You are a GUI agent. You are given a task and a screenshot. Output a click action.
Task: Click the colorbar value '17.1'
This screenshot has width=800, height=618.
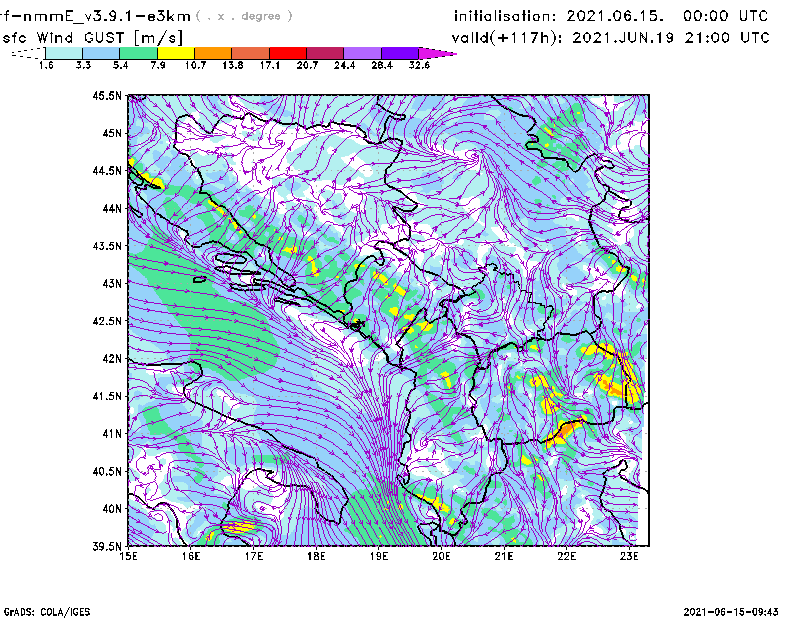click(270, 65)
